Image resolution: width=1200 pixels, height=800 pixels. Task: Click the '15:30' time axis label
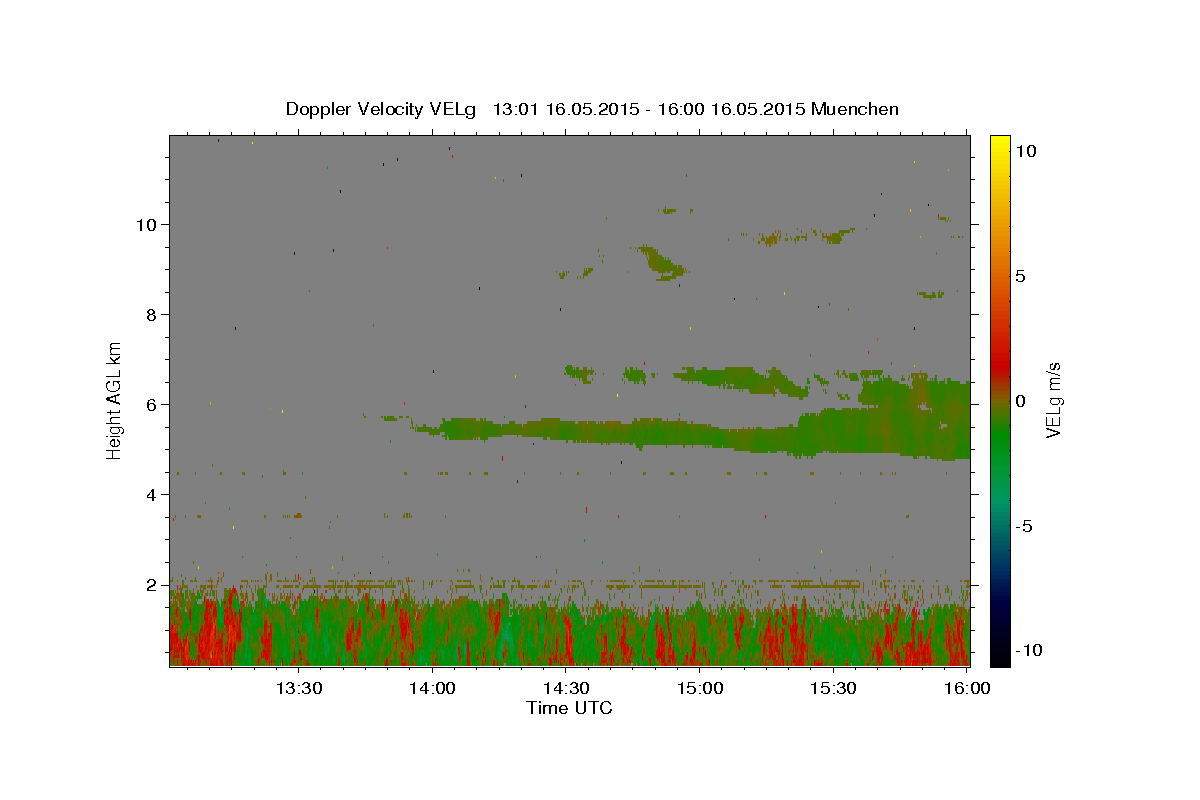(x=834, y=688)
